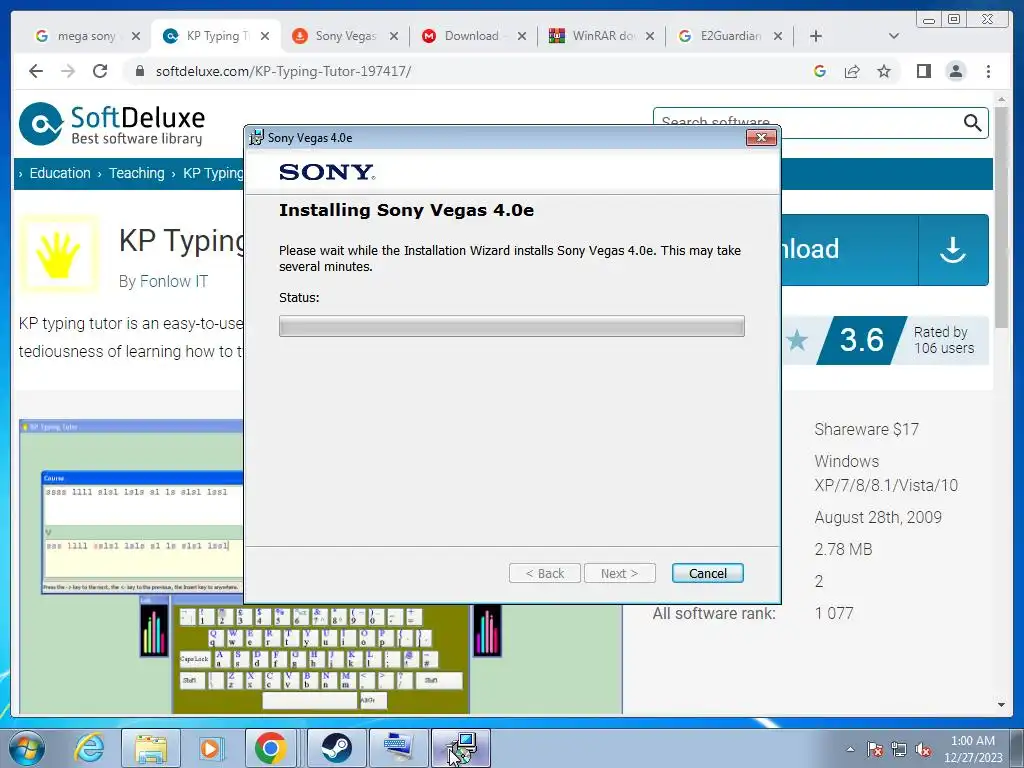
Task: Close the E2Guardian tab
Action: 778,36
